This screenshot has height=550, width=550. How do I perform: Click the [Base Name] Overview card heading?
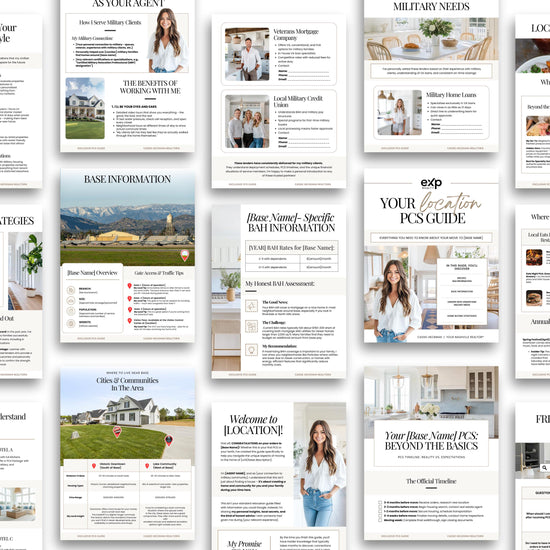coord(93,273)
